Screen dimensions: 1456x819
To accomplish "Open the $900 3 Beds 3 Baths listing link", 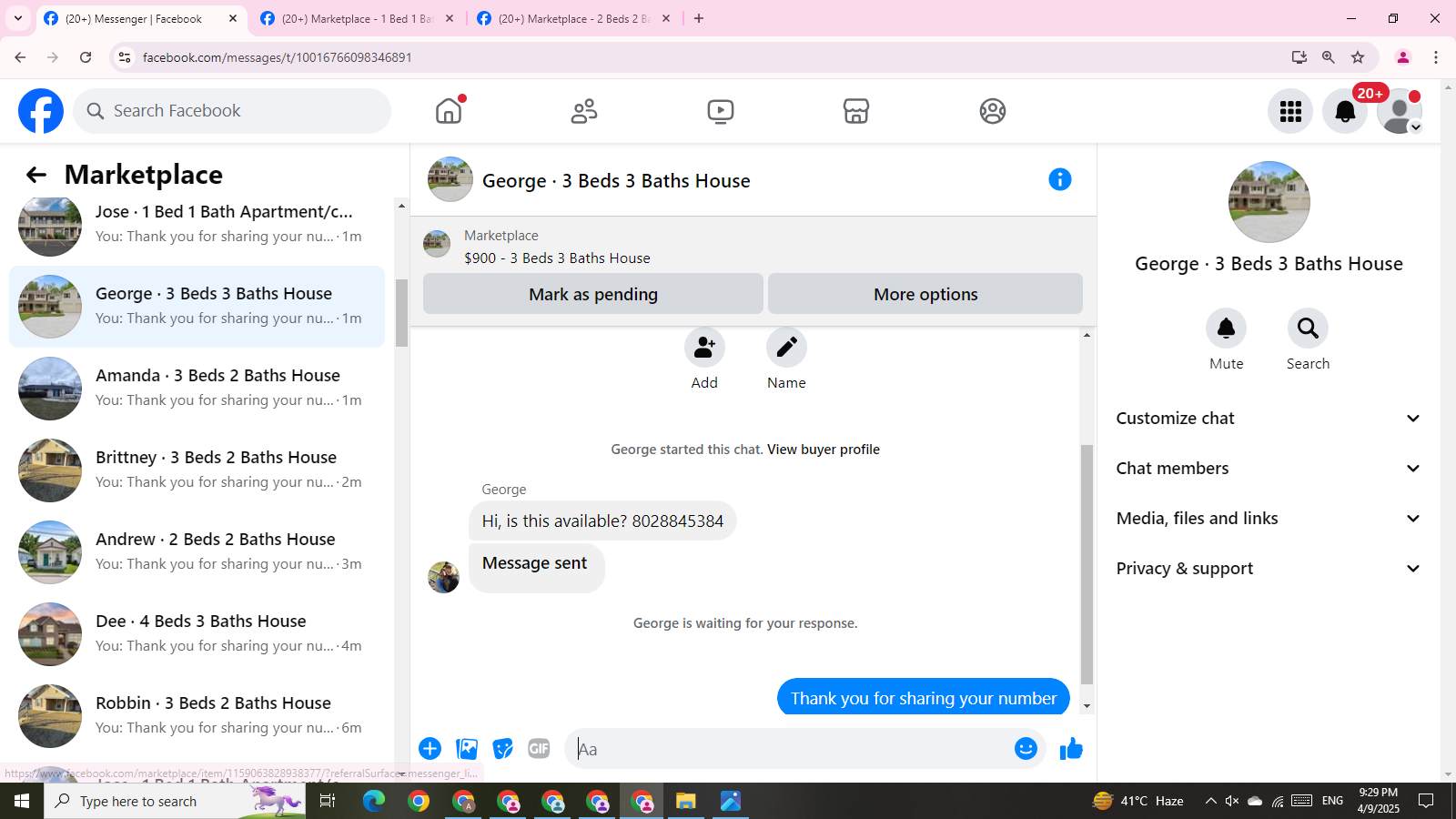I will [x=557, y=258].
